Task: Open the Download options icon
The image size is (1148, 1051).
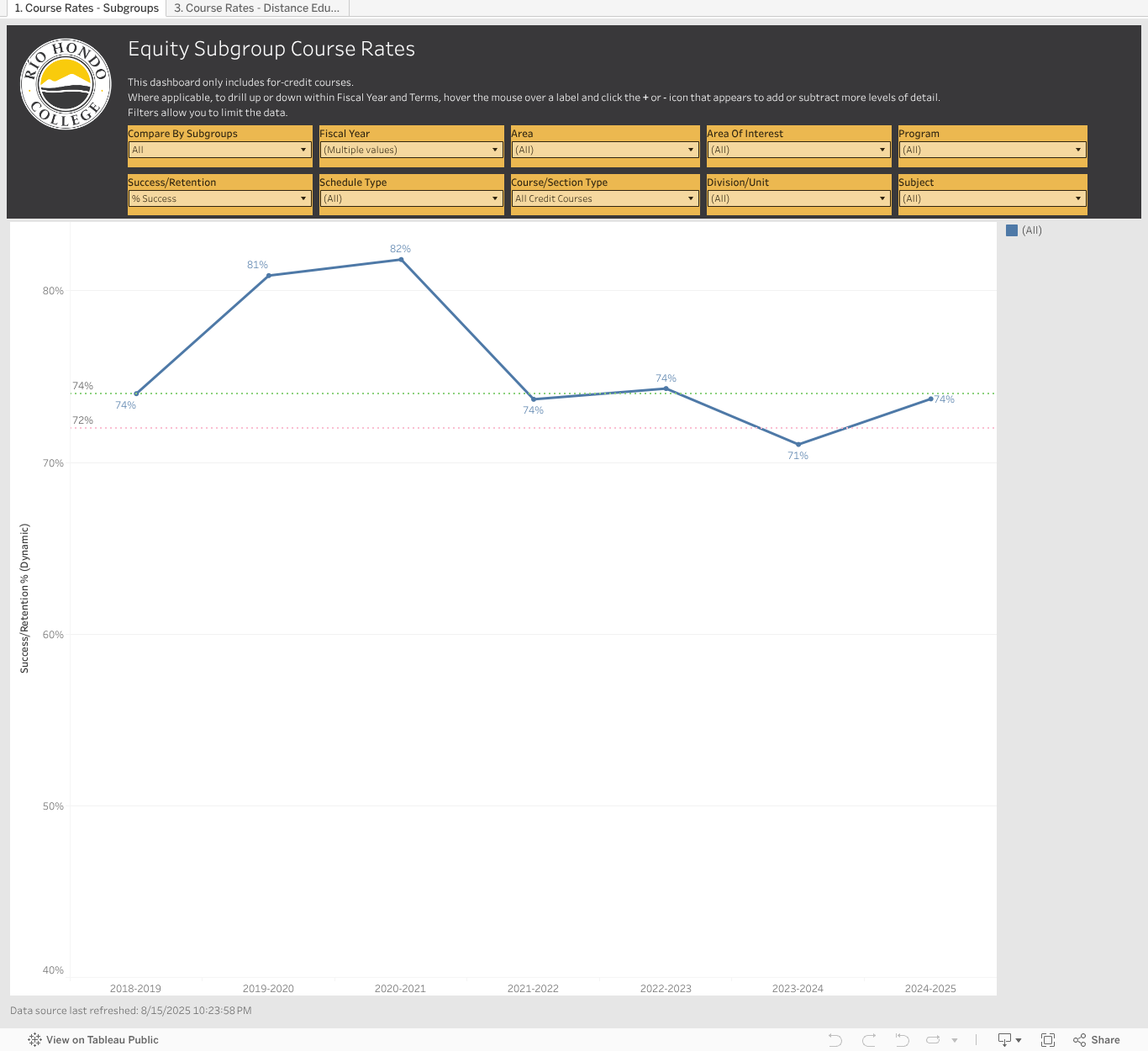Action: coord(1008,1040)
